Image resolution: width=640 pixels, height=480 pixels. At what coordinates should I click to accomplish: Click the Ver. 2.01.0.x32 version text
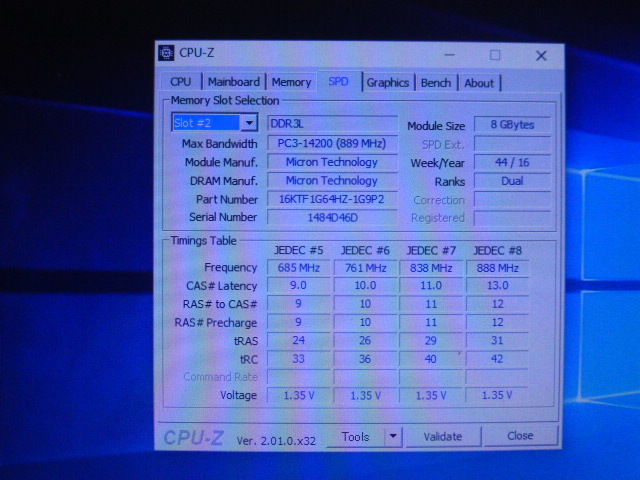point(276,440)
